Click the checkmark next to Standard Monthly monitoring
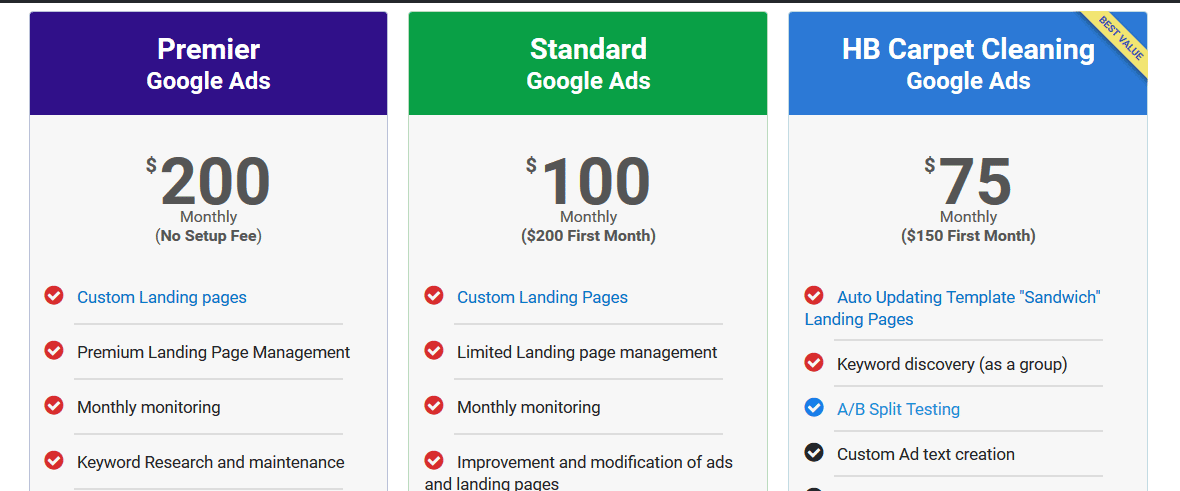The image size is (1180, 491). point(433,405)
